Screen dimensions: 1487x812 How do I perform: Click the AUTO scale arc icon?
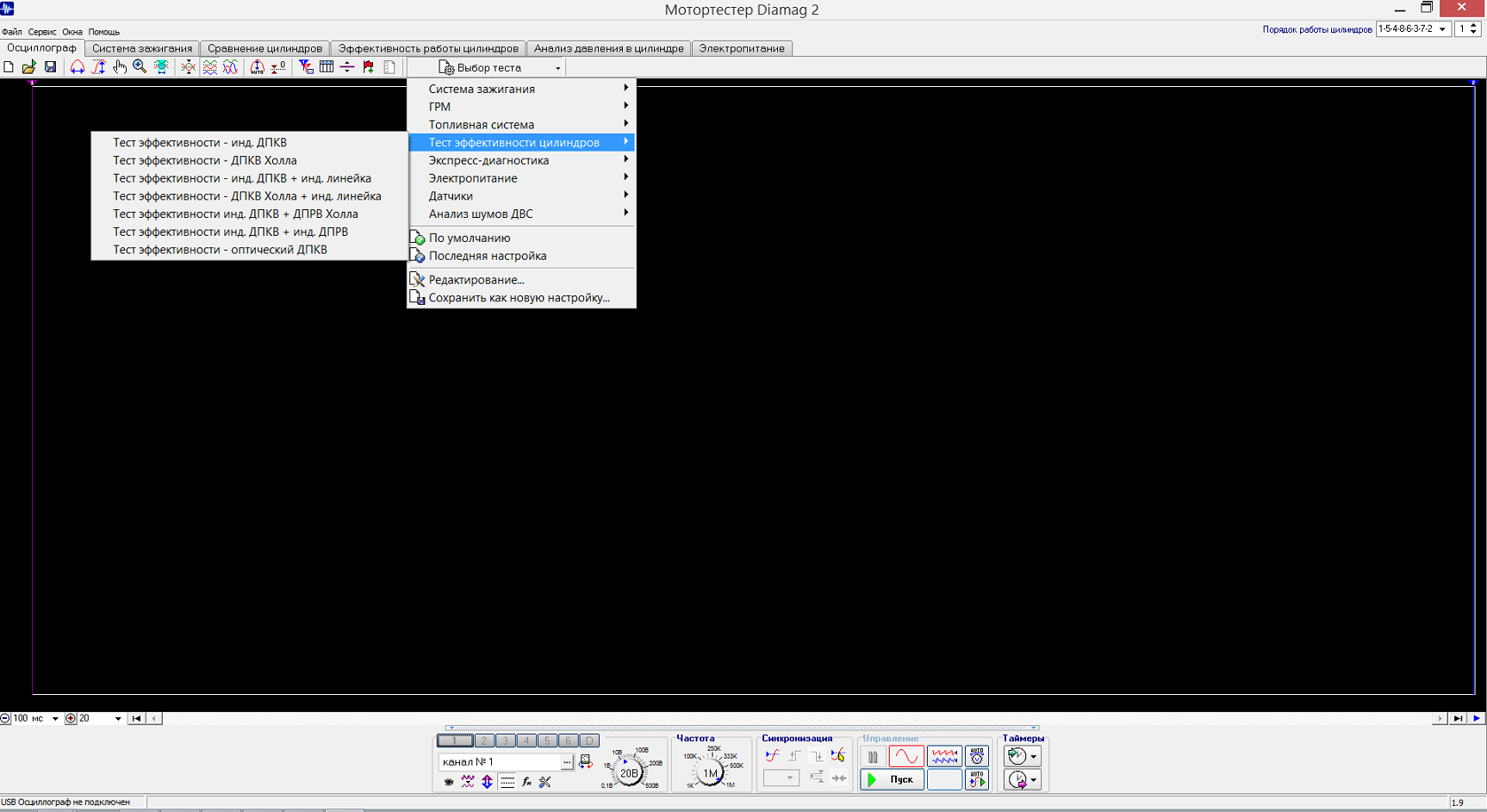(x=258, y=67)
